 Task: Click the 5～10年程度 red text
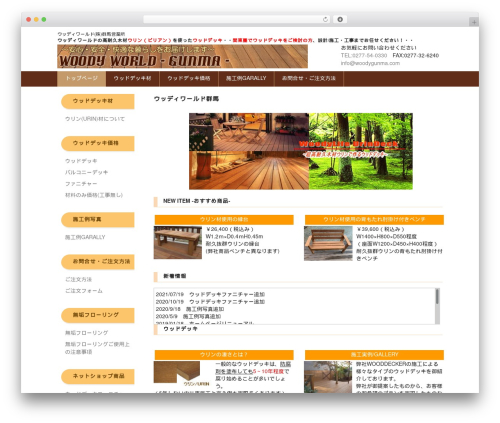point(268,371)
